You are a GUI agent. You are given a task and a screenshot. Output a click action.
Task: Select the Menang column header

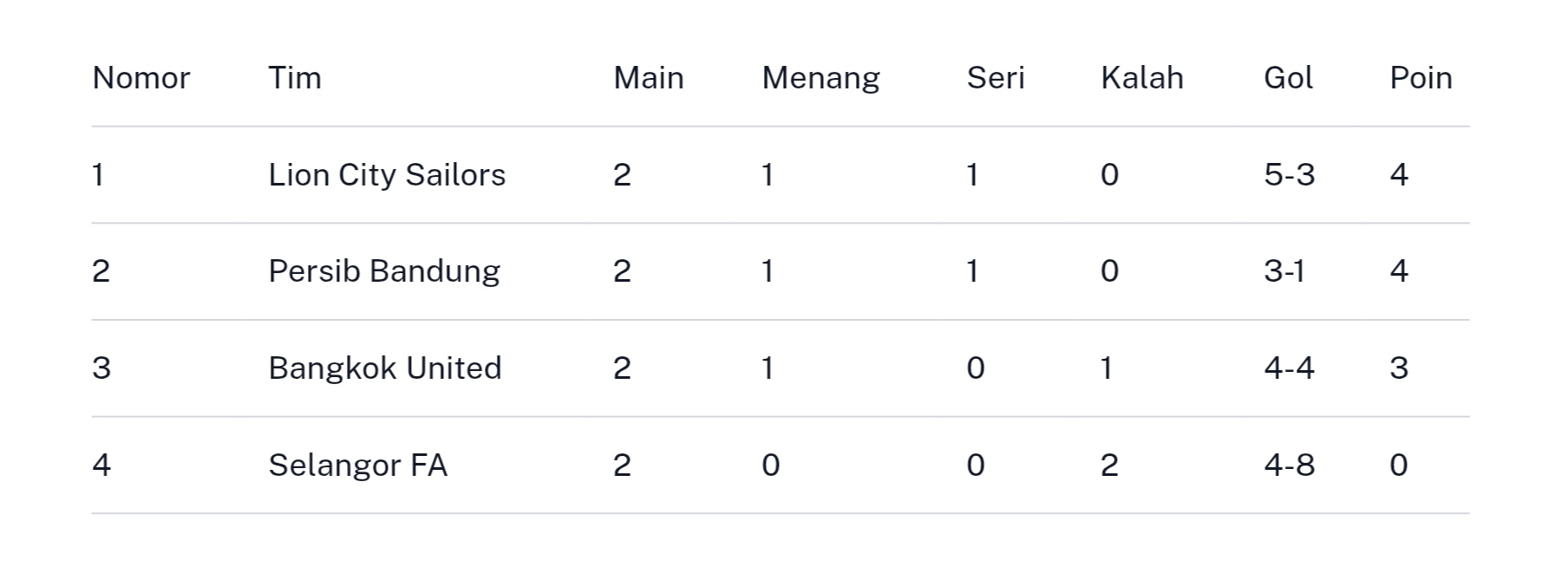(x=820, y=78)
